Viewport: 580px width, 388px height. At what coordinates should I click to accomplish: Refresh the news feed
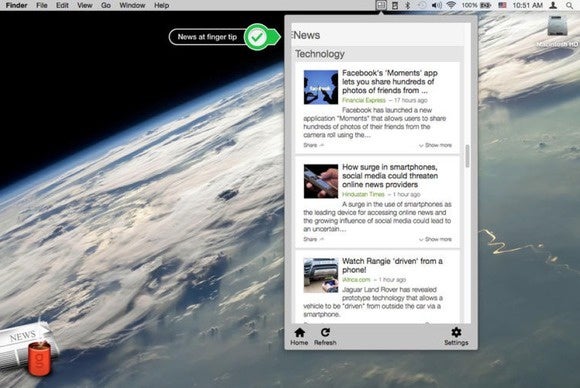pos(325,337)
